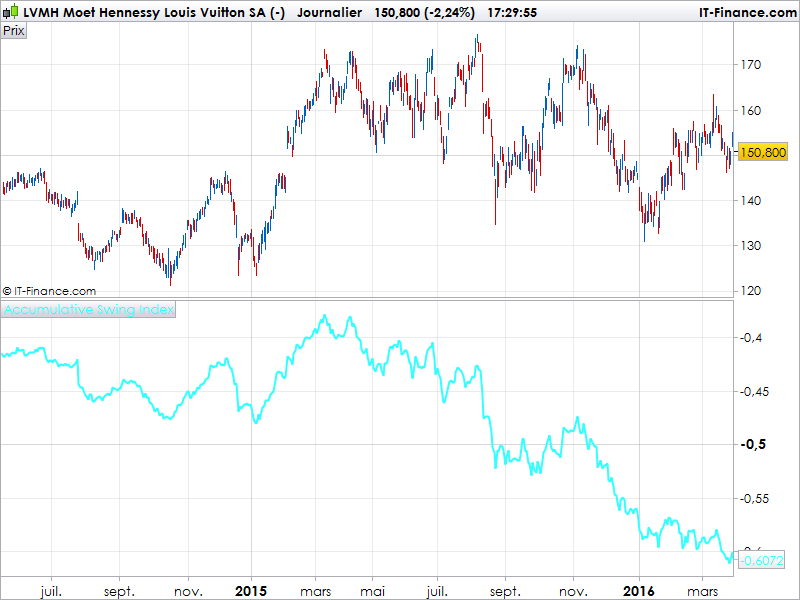Click the 2015 year marker on time axis

click(251, 591)
